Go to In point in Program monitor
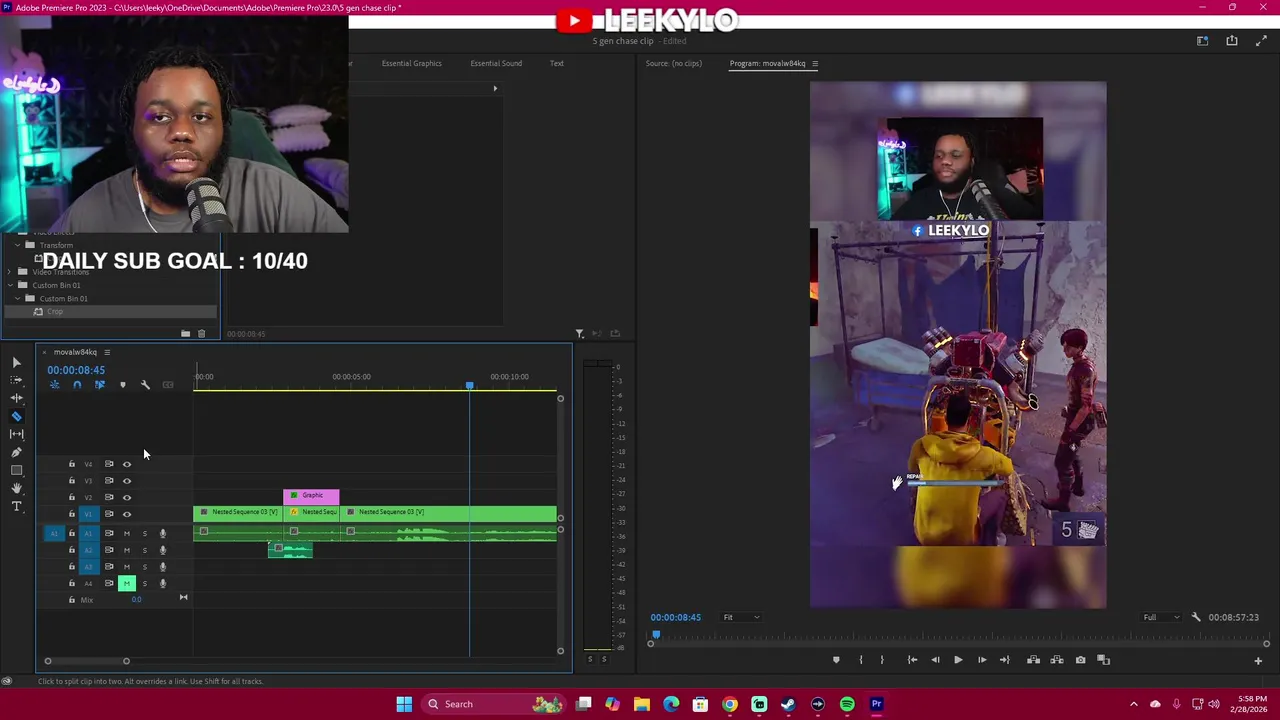 (912, 660)
